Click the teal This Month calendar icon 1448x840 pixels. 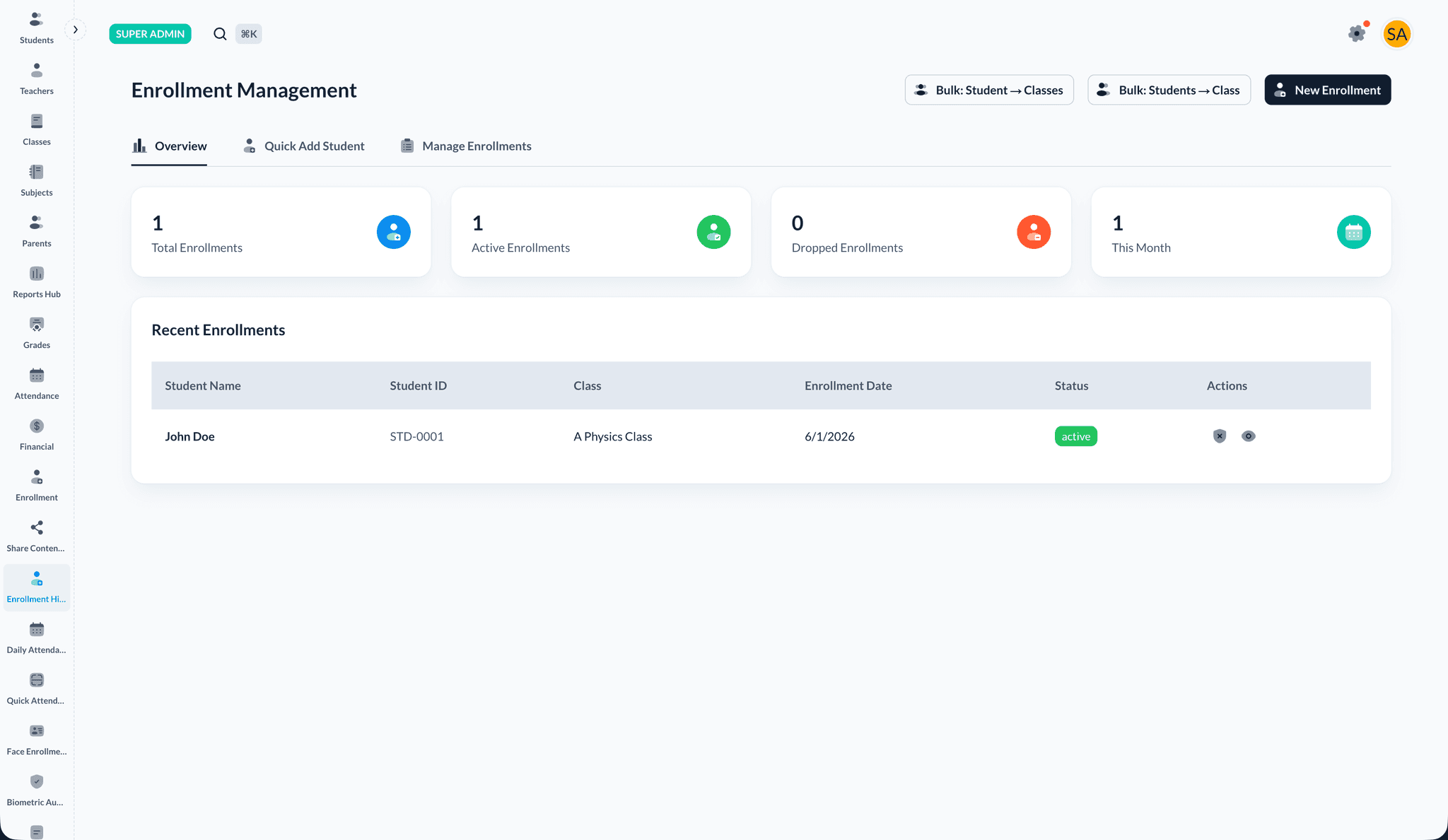pos(1354,232)
